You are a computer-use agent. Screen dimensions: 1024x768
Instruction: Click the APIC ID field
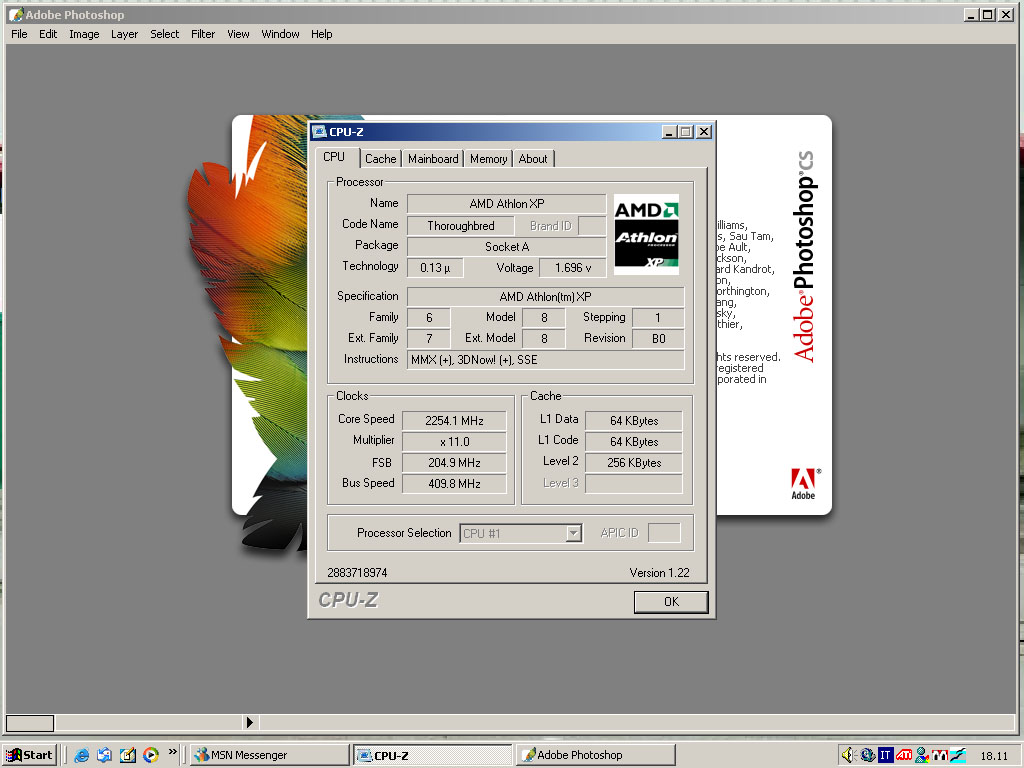tap(664, 533)
